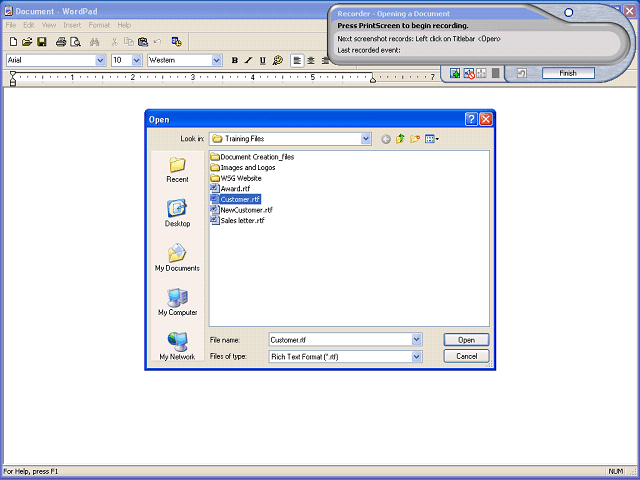Click the Help question mark in Open dialog
The height and width of the screenshot is (480, 640).
tap(471, 119)
